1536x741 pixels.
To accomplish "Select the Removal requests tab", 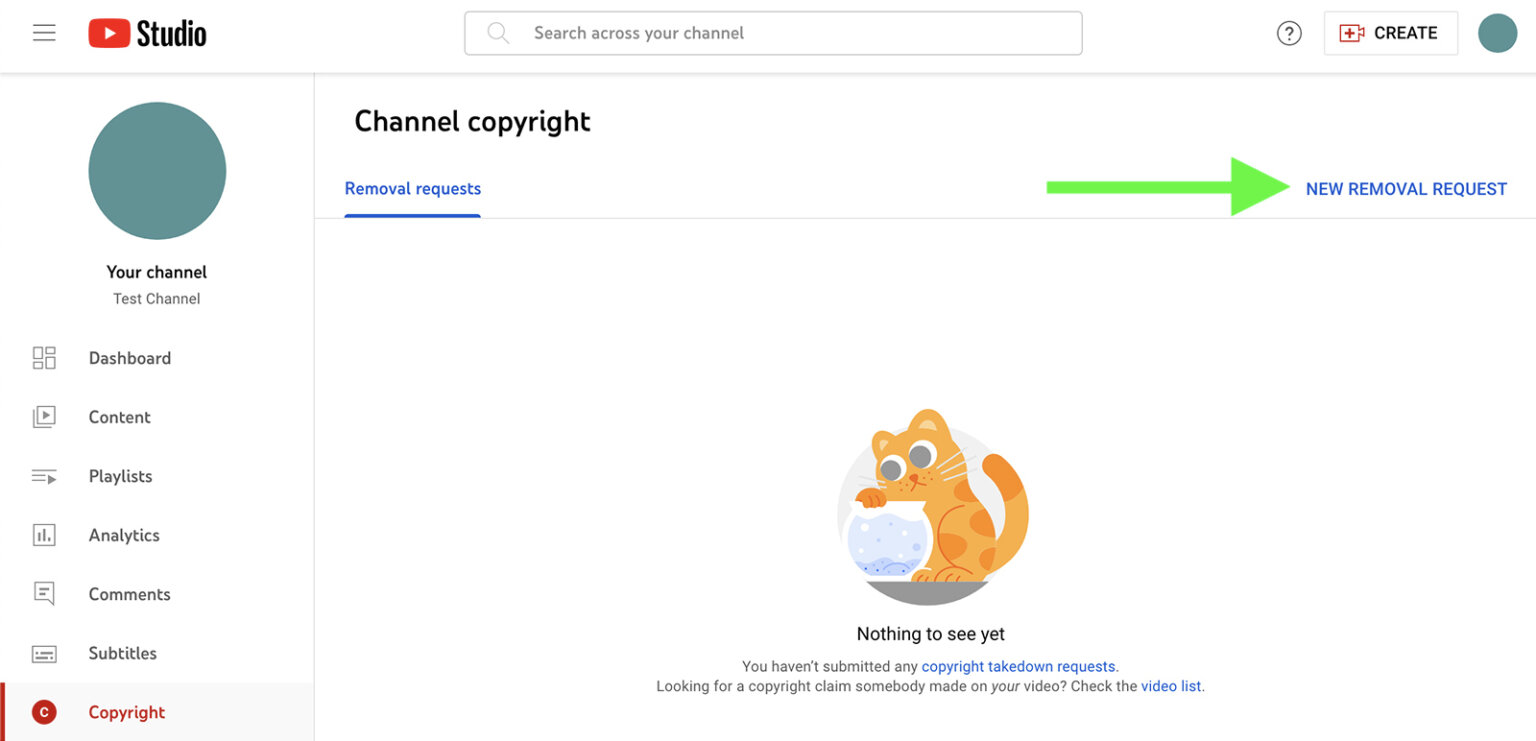I will click(x=412, y=189).
